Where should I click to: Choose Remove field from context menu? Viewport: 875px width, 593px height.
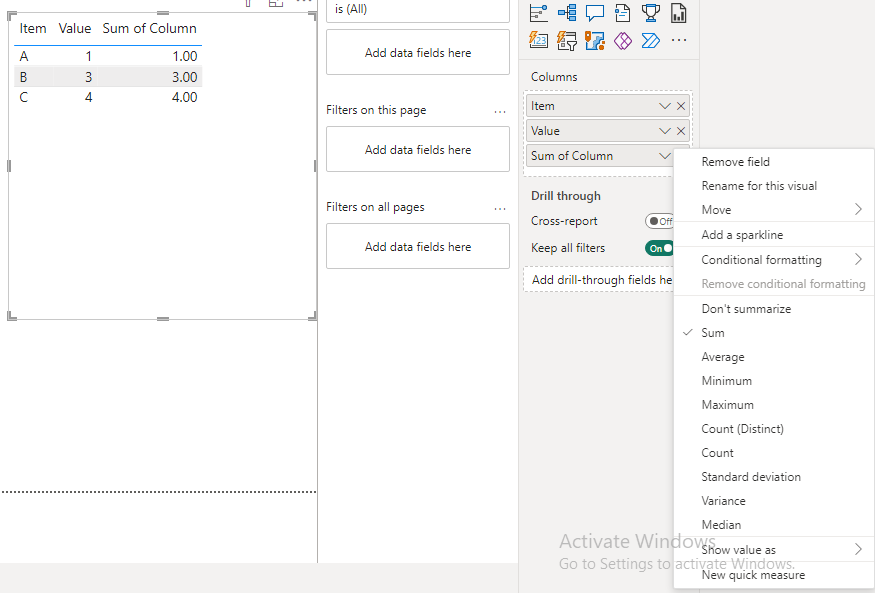point(773,162)
